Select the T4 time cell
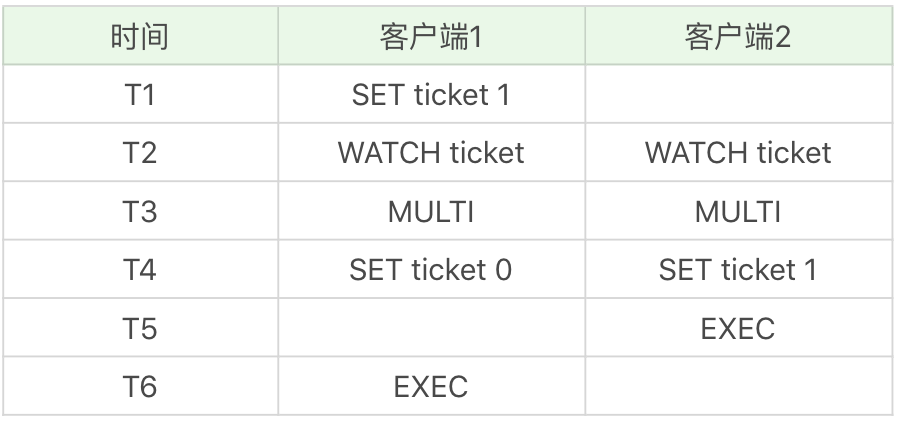 click(140, 270)
